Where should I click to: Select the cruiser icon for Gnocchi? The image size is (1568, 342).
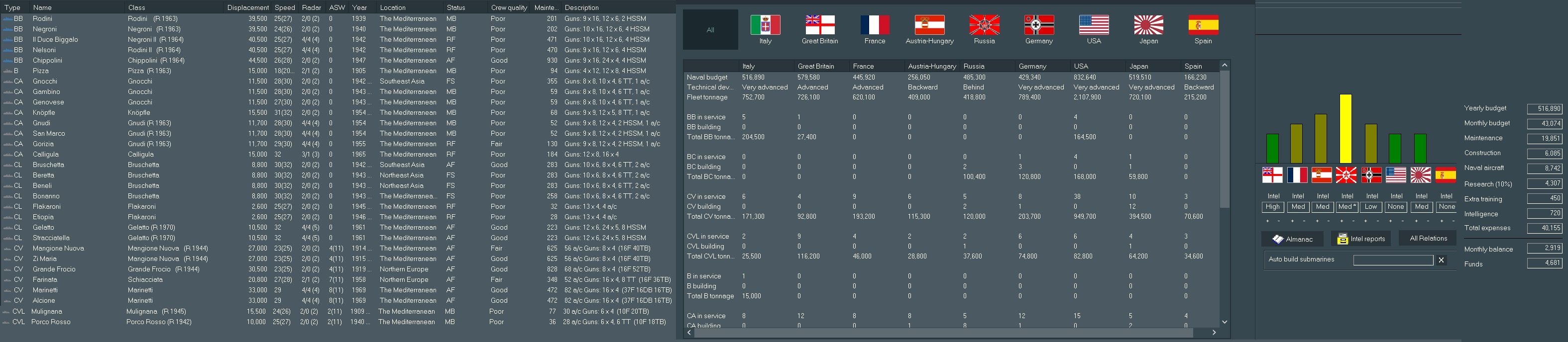coord(7,82)
